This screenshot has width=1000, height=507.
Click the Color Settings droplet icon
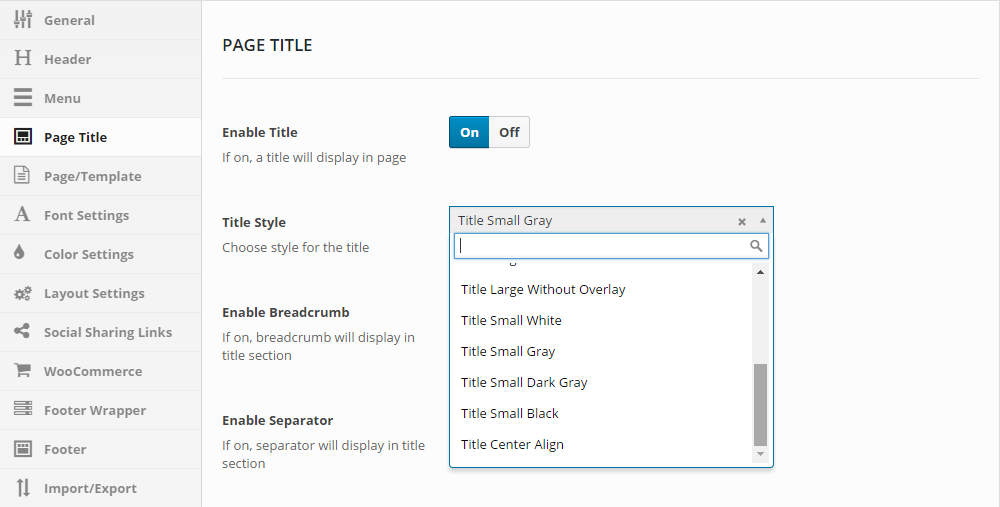pyautogui.click(x=20, y=254)
